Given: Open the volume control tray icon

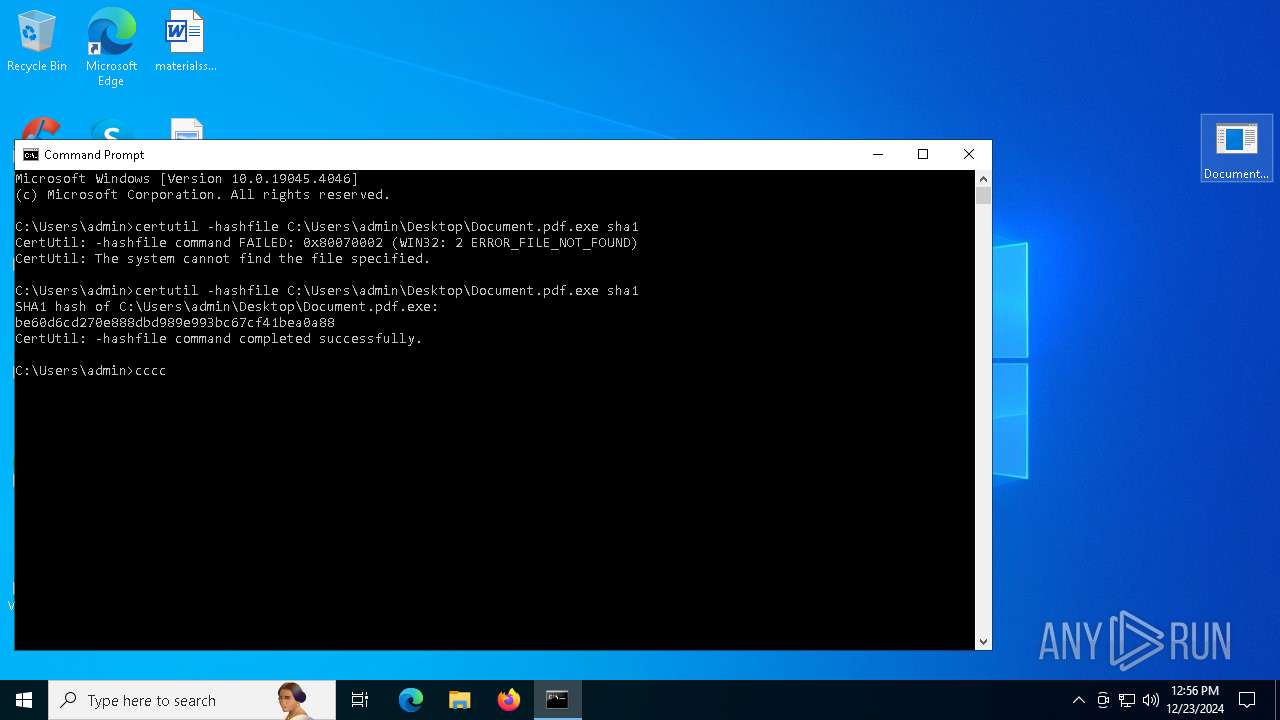Looking at the screenshot, I should [x=1151, y=700].
